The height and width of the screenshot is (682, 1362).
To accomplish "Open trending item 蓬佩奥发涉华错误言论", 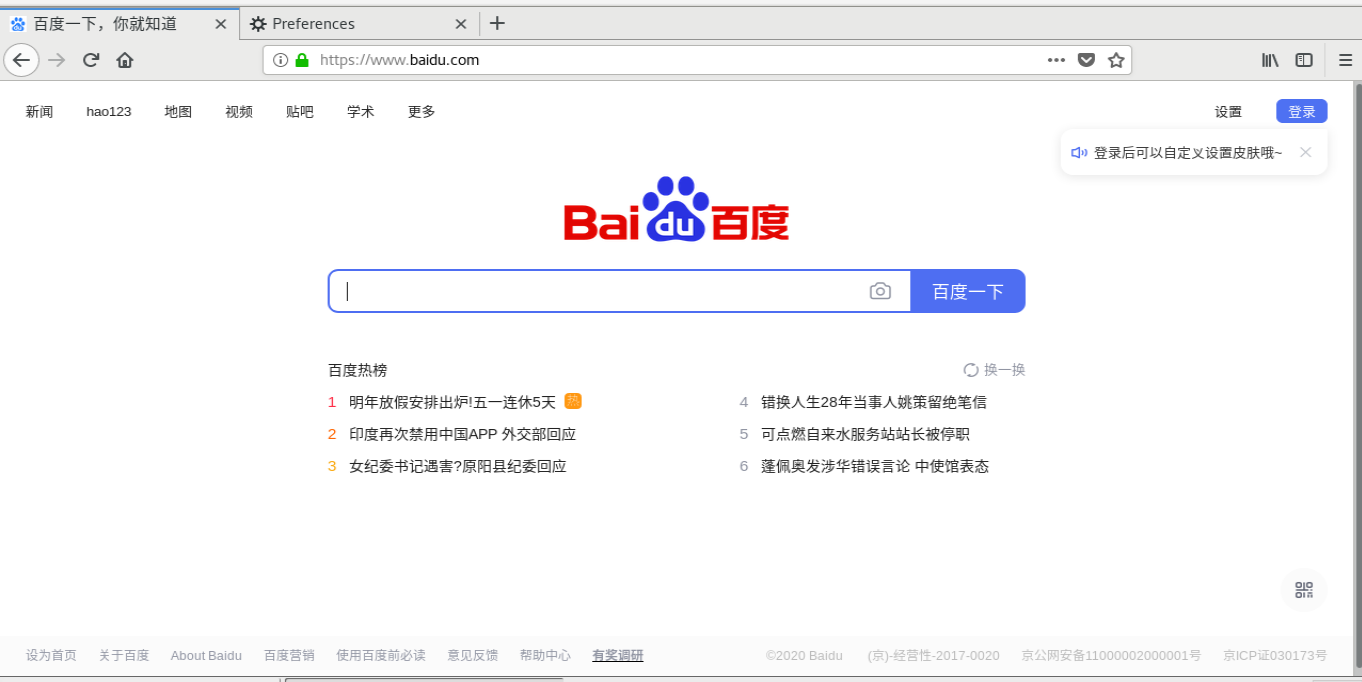I will click(875, 466).
